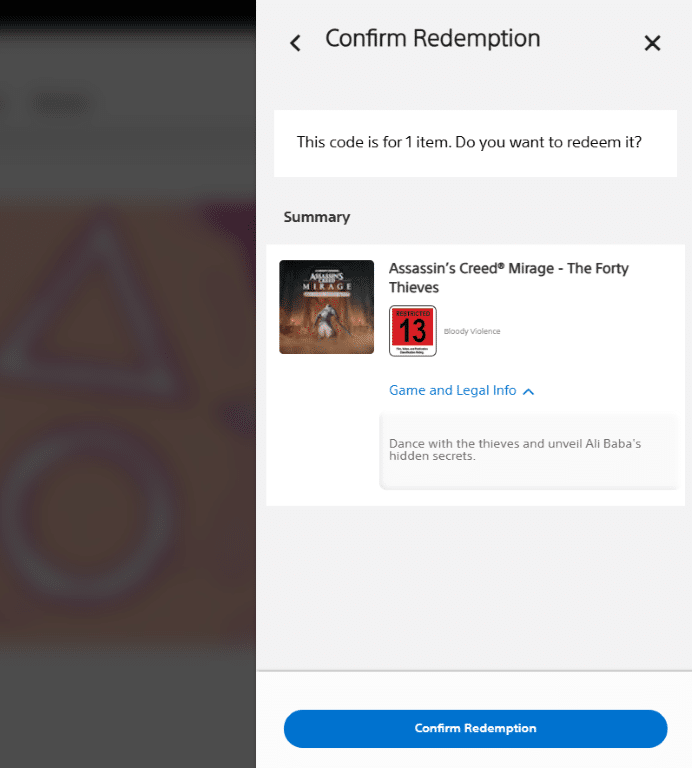Click the hooded assassin figure on cover

pyautogui.click(x=325, y=323)
